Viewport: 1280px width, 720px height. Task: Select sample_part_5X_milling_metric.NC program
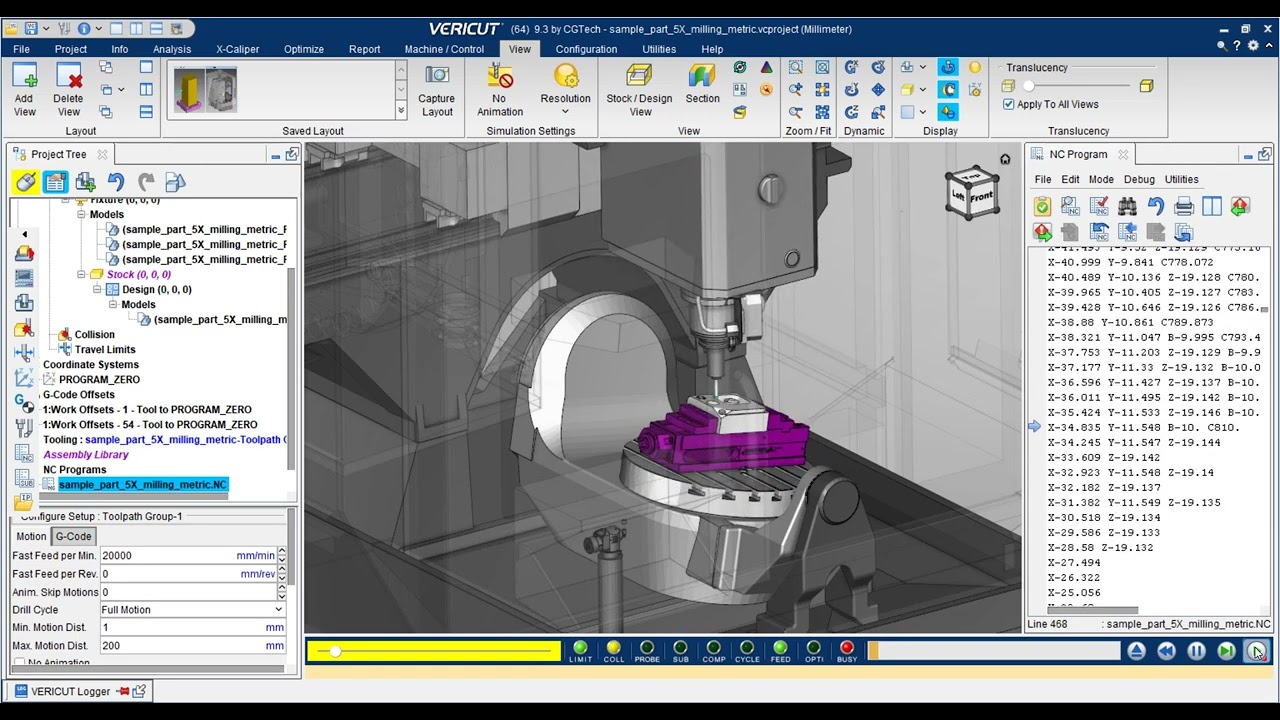143,484
